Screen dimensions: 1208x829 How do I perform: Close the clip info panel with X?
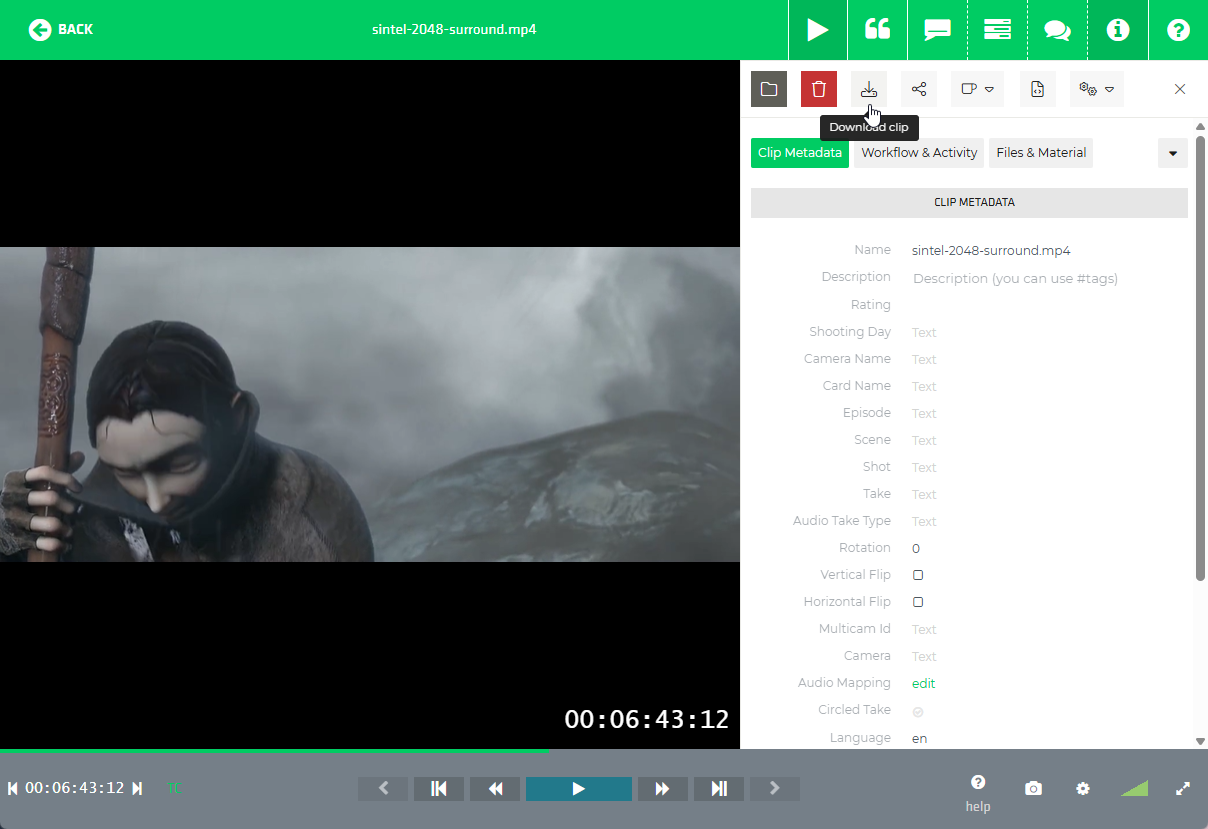(1180, 89)
